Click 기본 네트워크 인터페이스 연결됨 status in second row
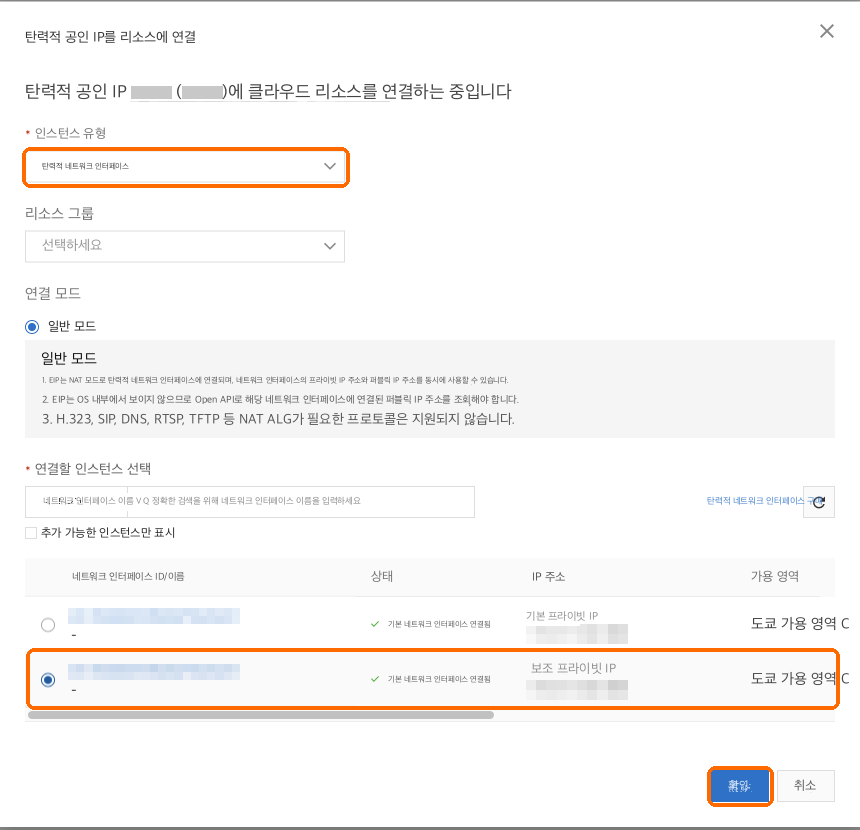 [439, 679]
